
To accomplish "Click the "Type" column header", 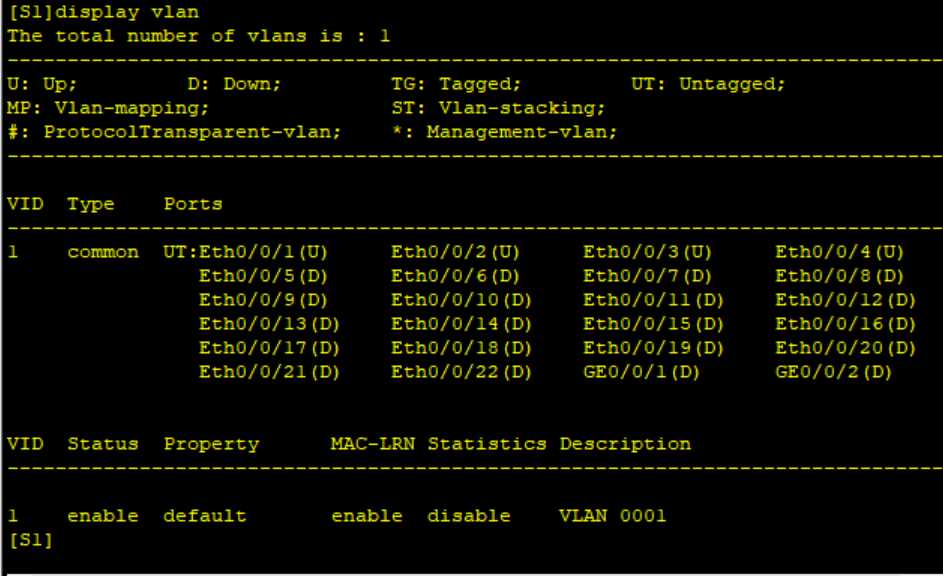I will [90, 203].
